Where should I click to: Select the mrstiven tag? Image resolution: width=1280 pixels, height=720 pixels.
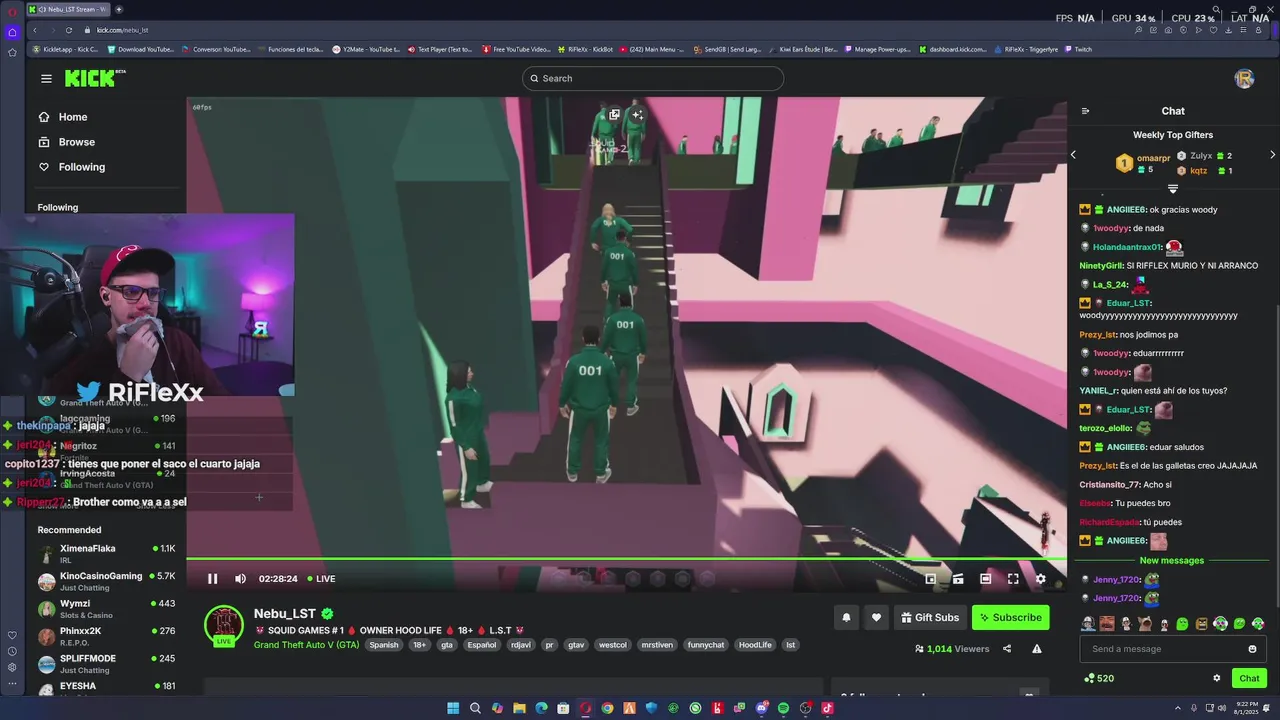(x=657, y=645)
